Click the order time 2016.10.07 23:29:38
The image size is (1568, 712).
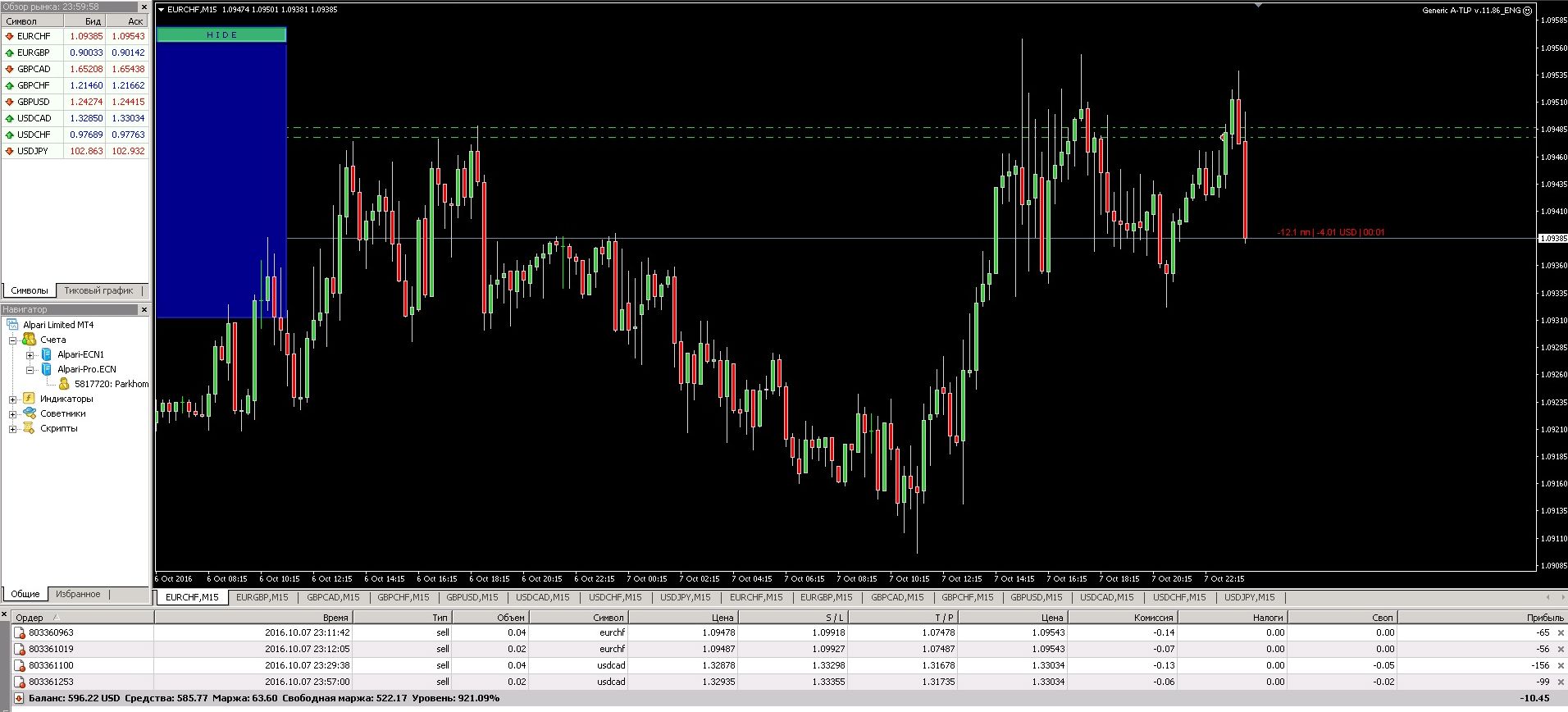308,665
